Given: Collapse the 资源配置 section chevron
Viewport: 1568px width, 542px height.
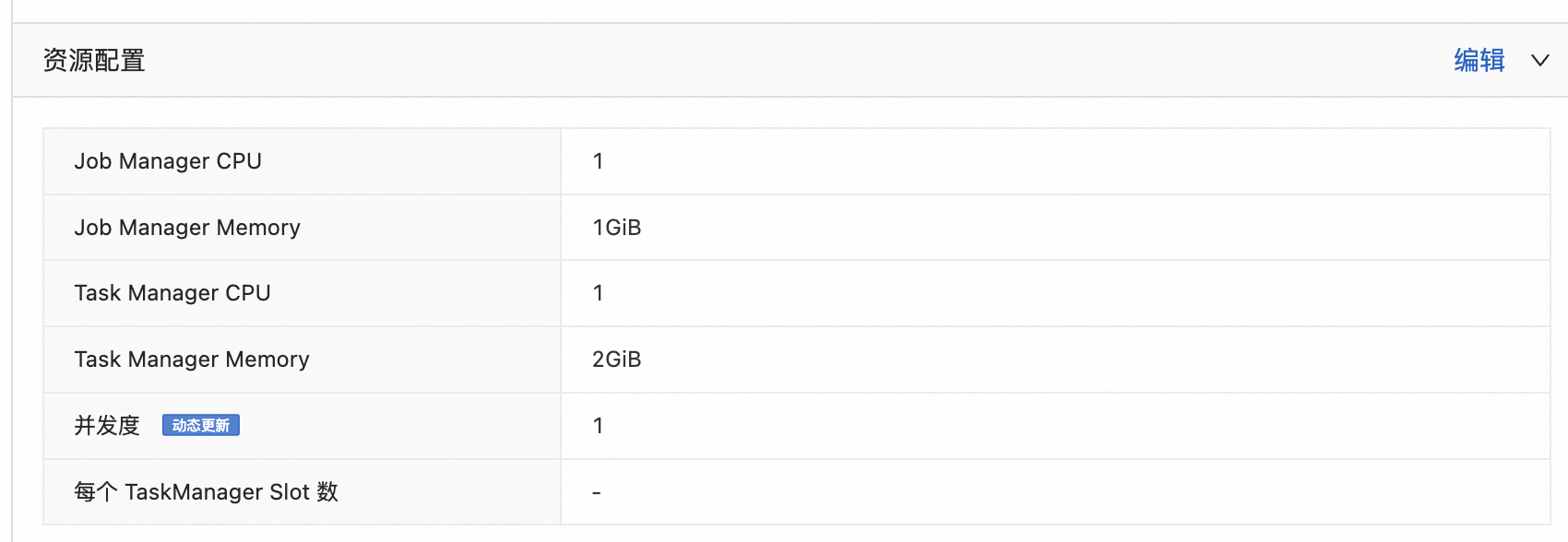Looking at the screenshot, I should click(x=1539, y=61).
